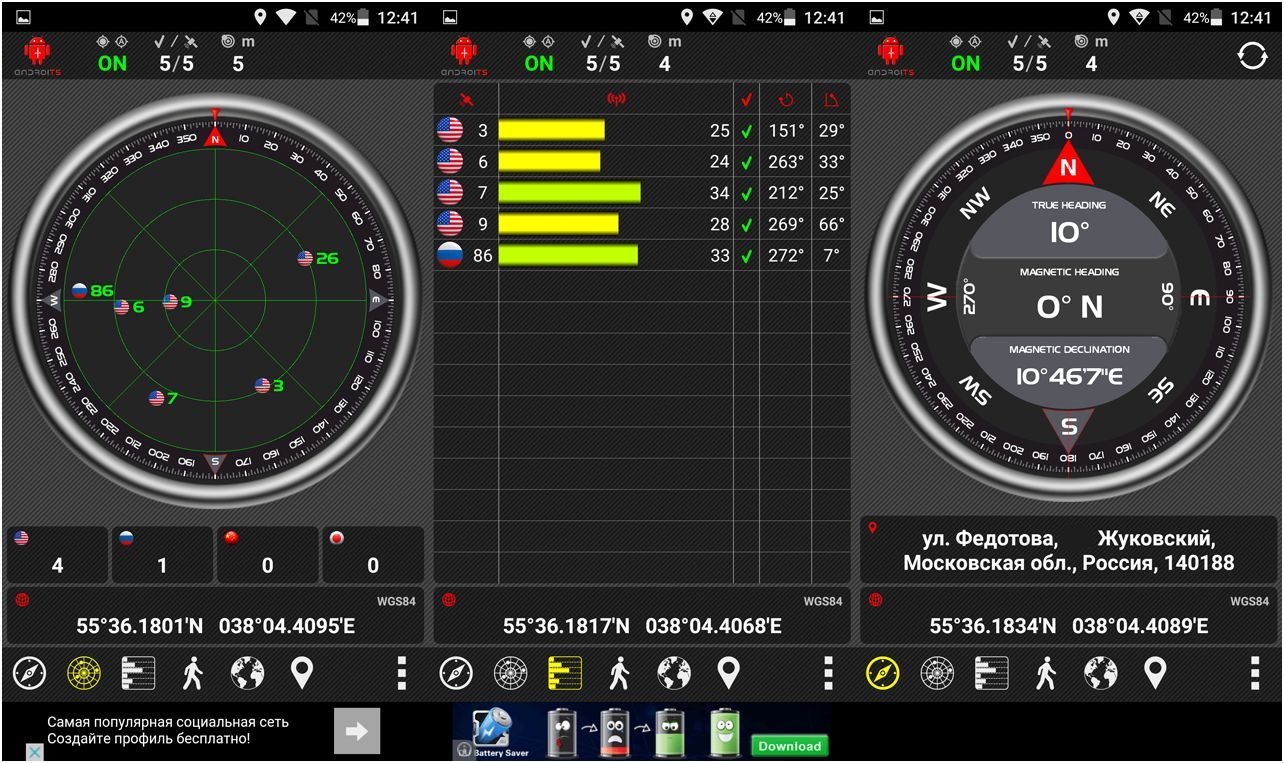Screen dimensions: 1284x763
Task: Select the highlighted yellow compass icon
Action: click(883, 674)
